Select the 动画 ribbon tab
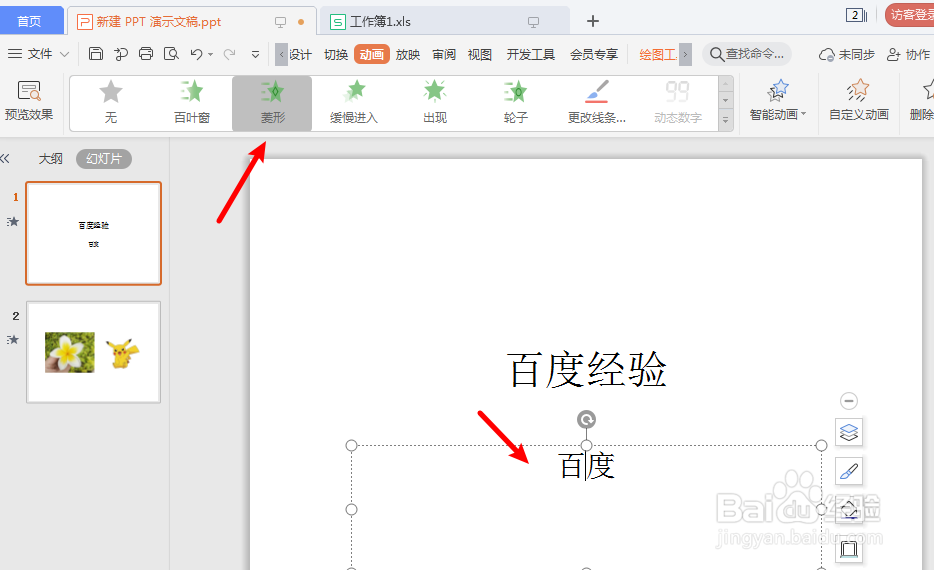The height and width of the screenshot is (570, 934). 372,54
